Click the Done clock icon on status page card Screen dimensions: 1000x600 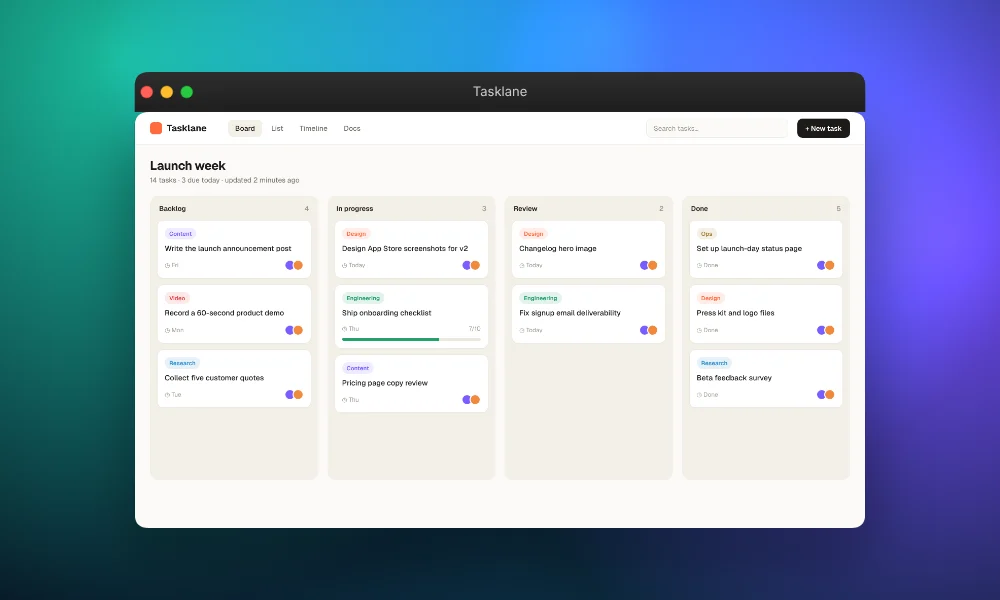699,265
